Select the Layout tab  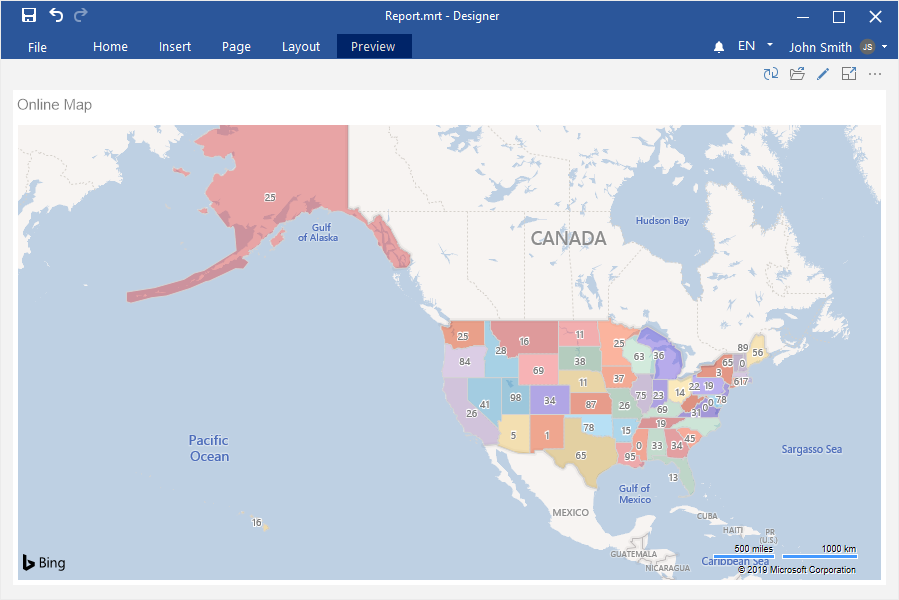click(x=301, y=47)
